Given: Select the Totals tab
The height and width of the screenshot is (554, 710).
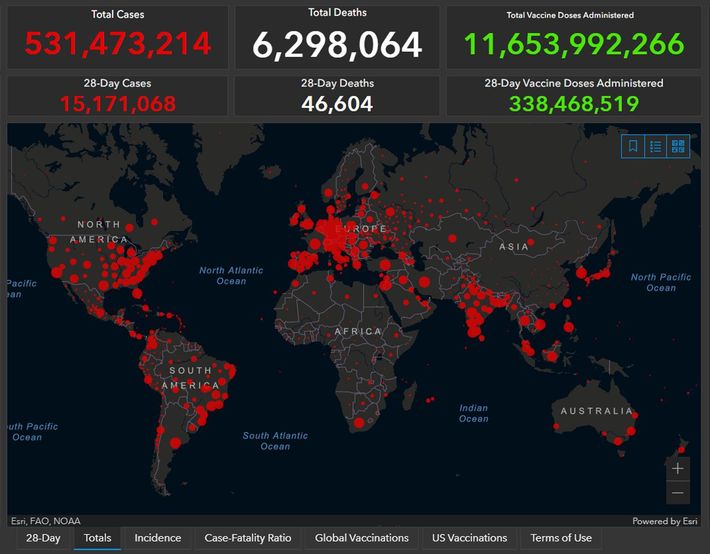Looking at the screenshot, I should pyautogui.click(x=97, y=538).
